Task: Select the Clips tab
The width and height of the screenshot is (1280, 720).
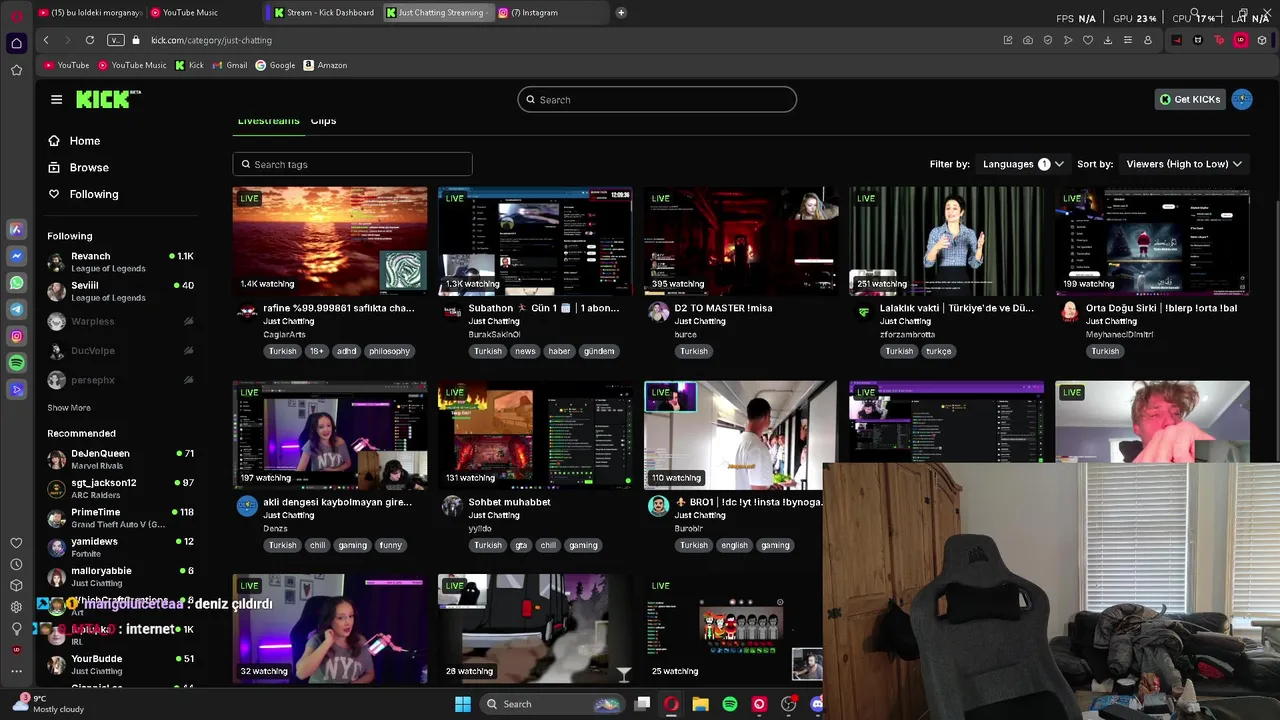Action: click(x=323, y=121)
